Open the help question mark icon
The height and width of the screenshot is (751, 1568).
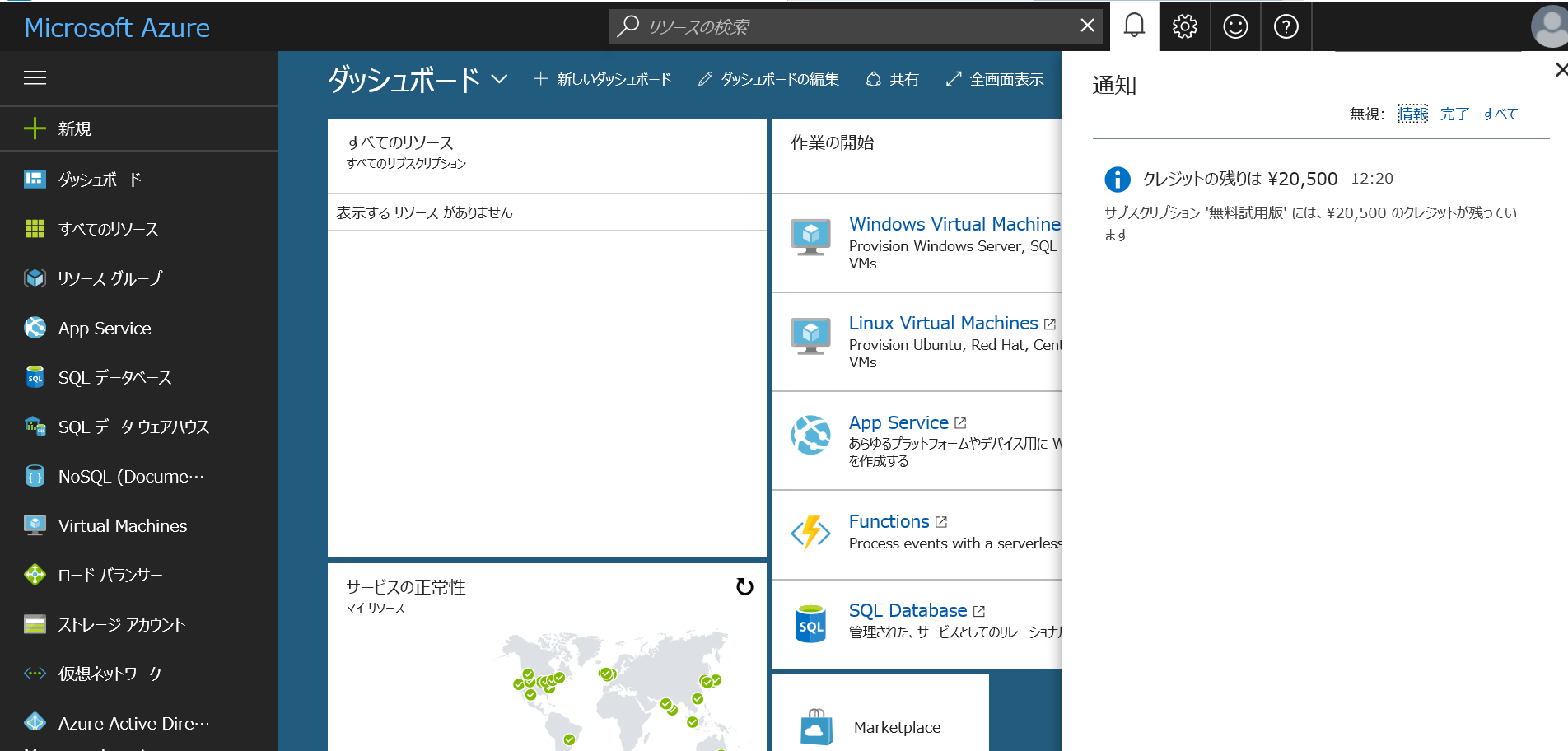[x=1286, y=26]
